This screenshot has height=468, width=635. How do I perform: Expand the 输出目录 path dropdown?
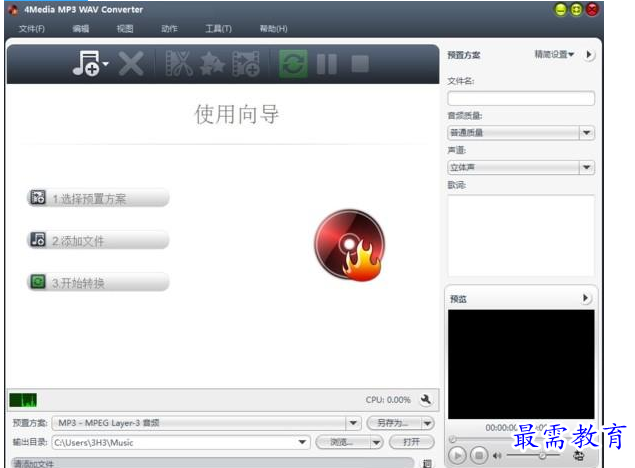302,442
